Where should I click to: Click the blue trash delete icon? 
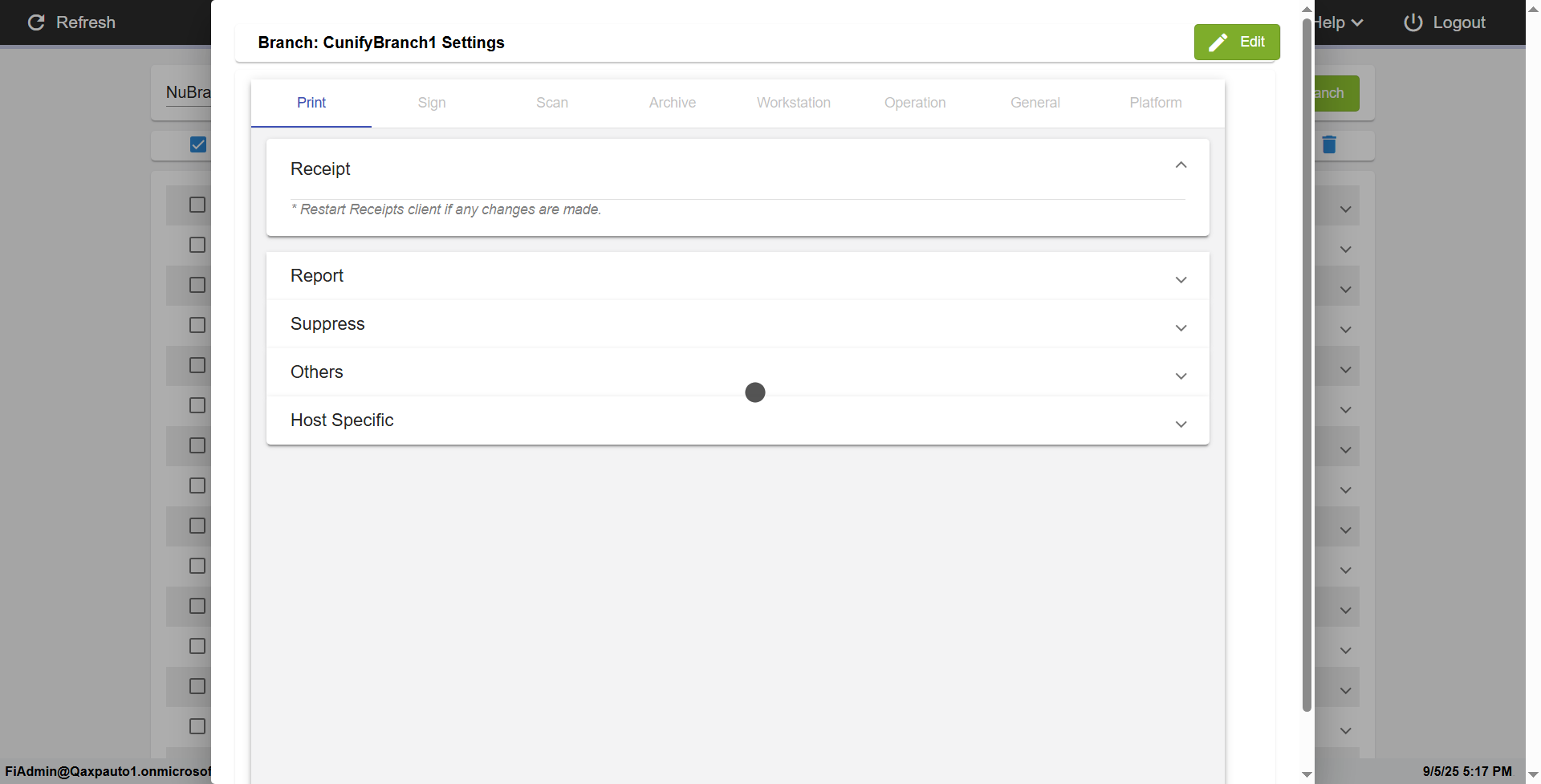[1329, 144]
